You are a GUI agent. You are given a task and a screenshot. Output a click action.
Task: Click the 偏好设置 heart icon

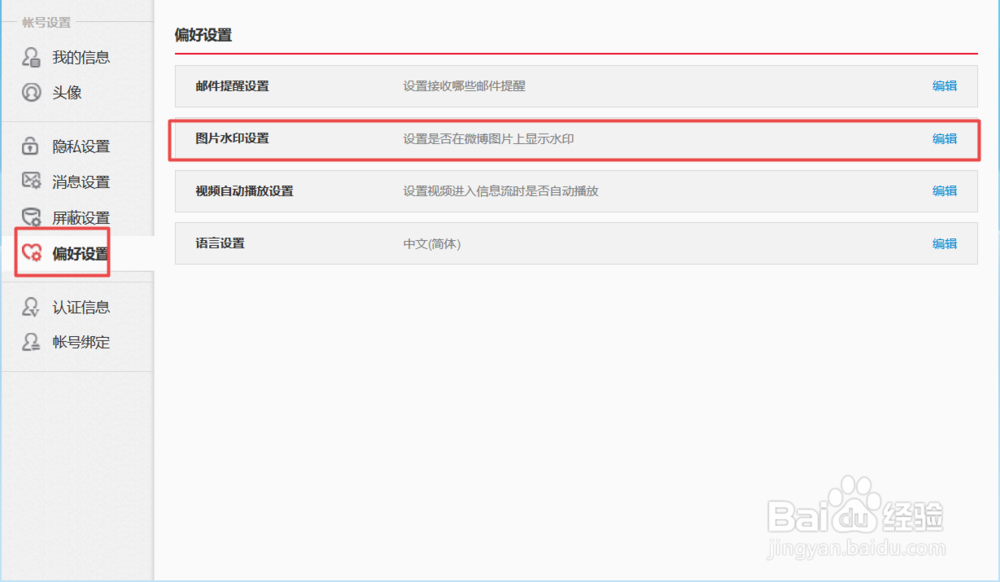pos(31,252)
